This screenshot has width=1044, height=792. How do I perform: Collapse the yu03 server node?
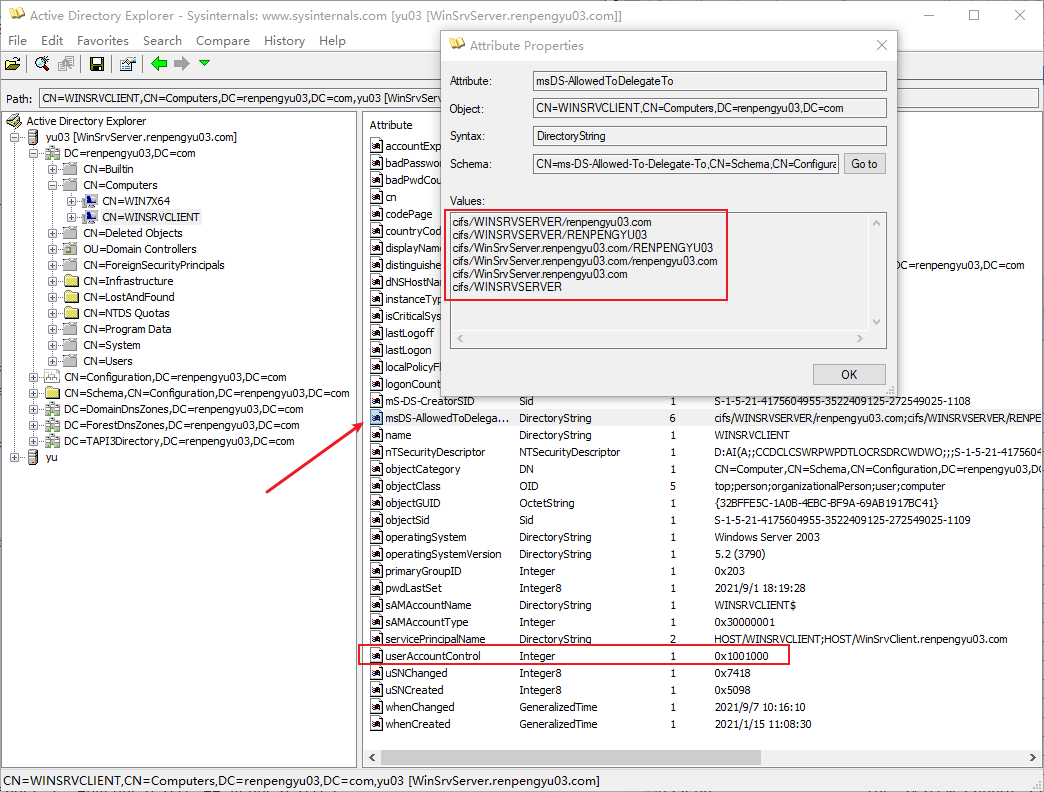[15, 137]
